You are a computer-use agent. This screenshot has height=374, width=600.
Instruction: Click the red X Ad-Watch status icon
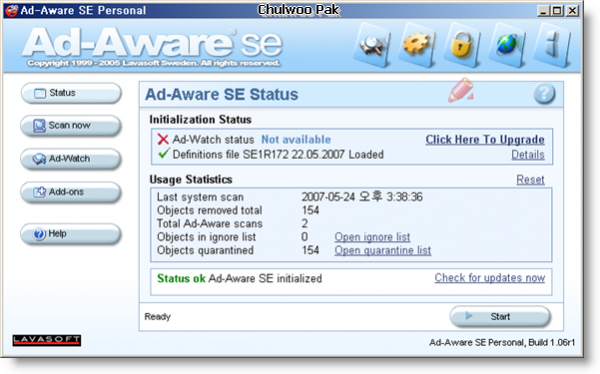coord(163,139)
